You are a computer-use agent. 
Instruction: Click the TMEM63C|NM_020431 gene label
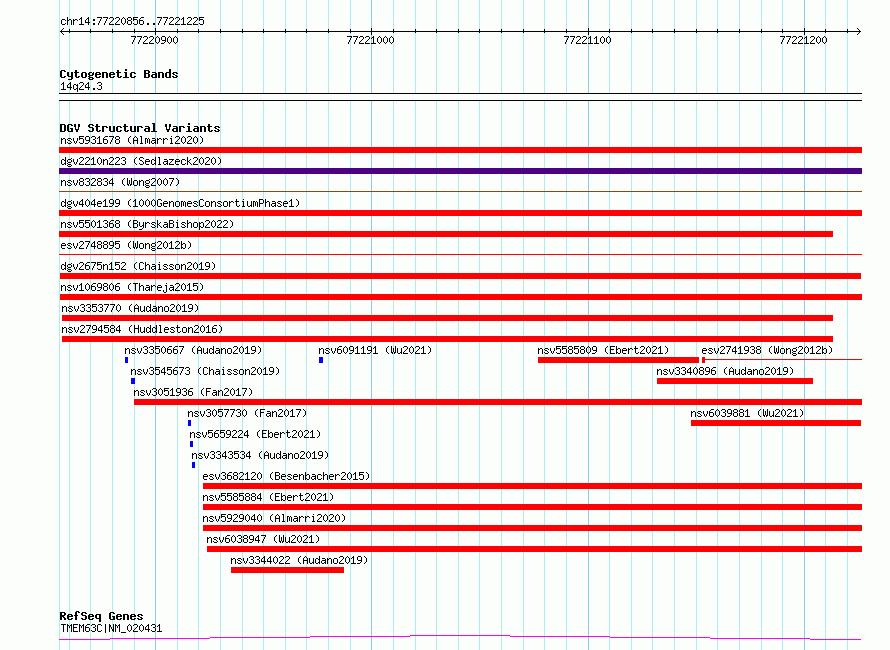(111, 628)
